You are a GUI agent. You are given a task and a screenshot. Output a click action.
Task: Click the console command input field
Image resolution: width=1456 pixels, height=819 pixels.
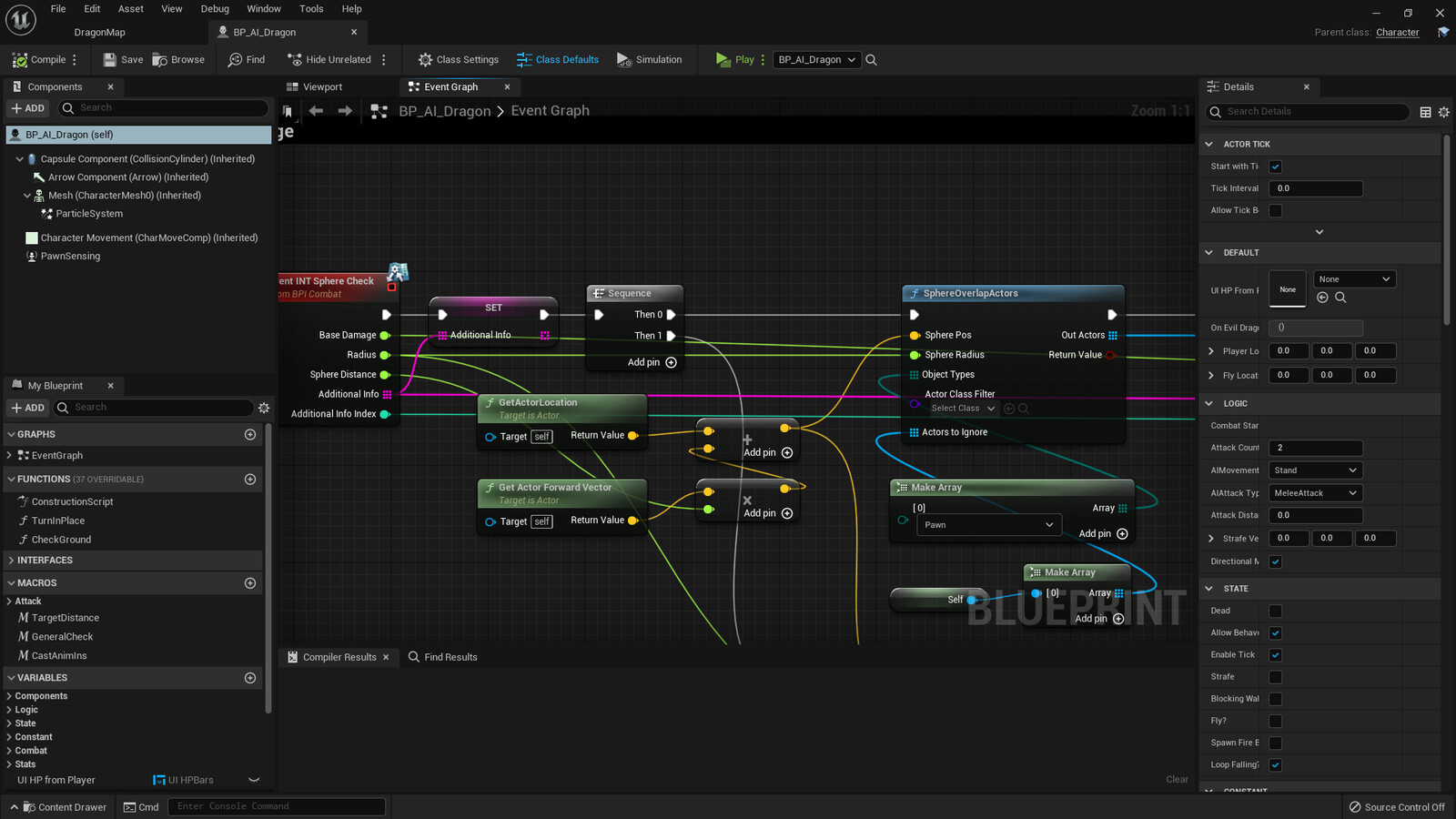click(277, 805)
